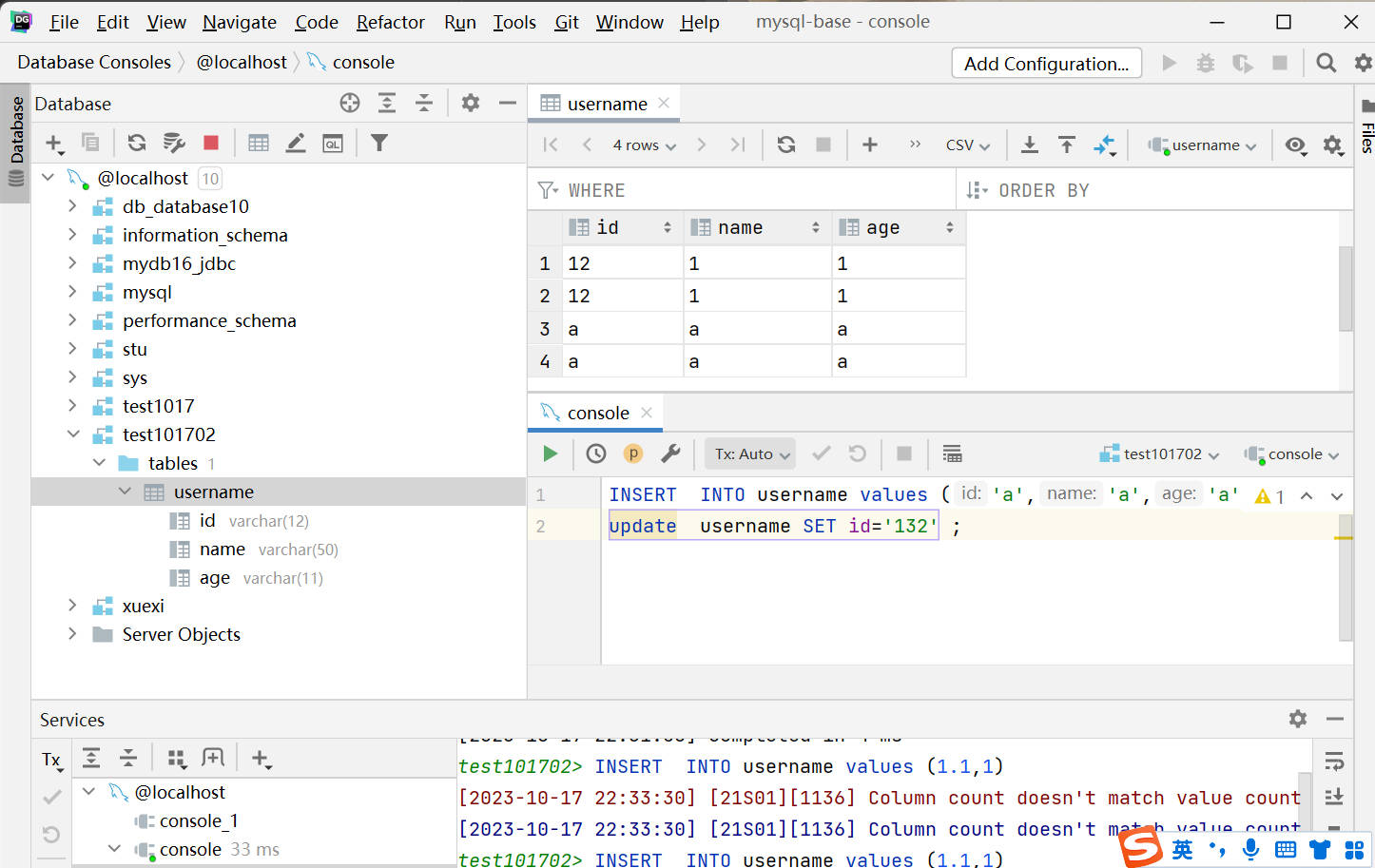Click the New (+) icon in Database toolbar
This screenshot has height=868, width=1375.
(54, 144)
